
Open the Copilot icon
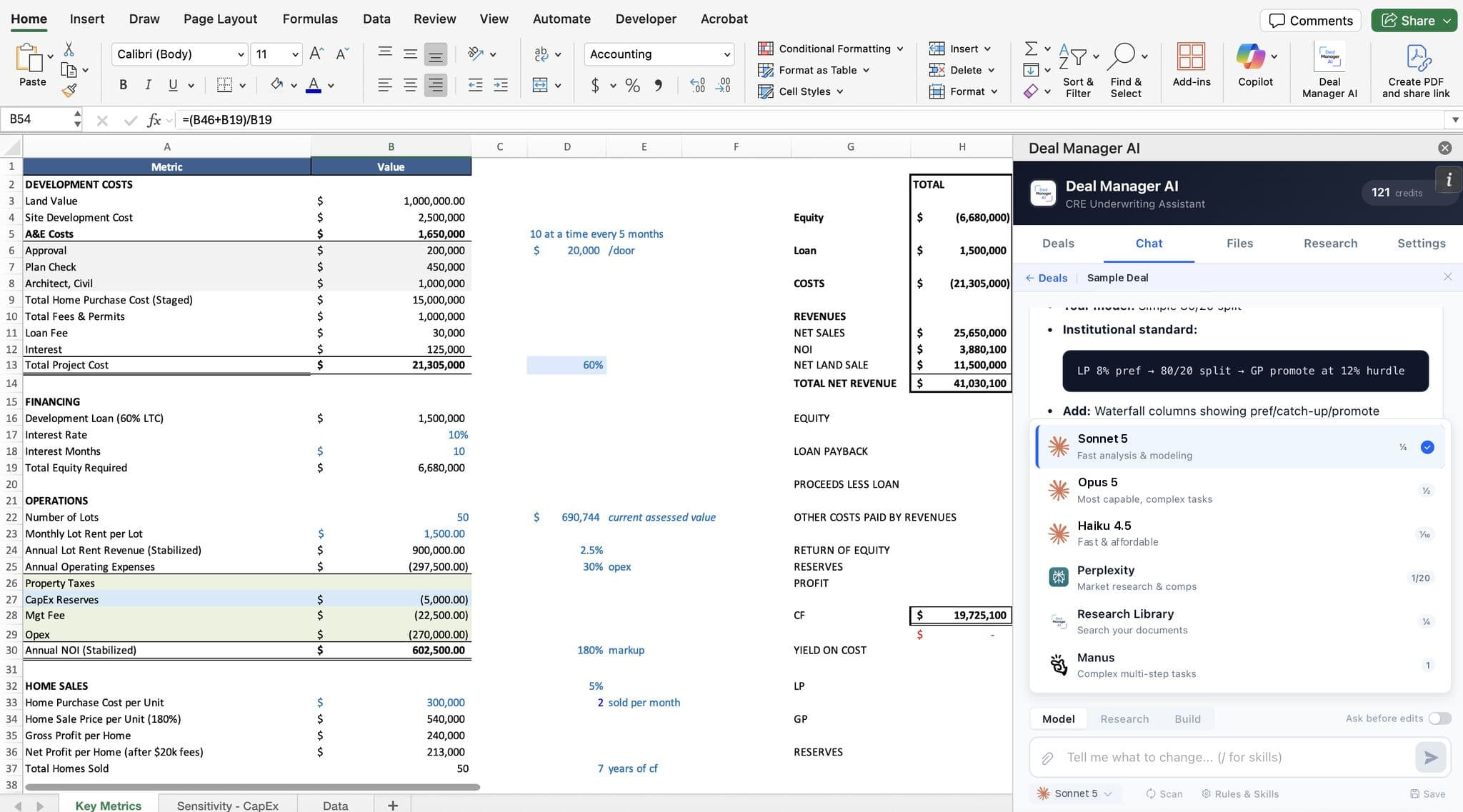click(x=1250, y=56)
